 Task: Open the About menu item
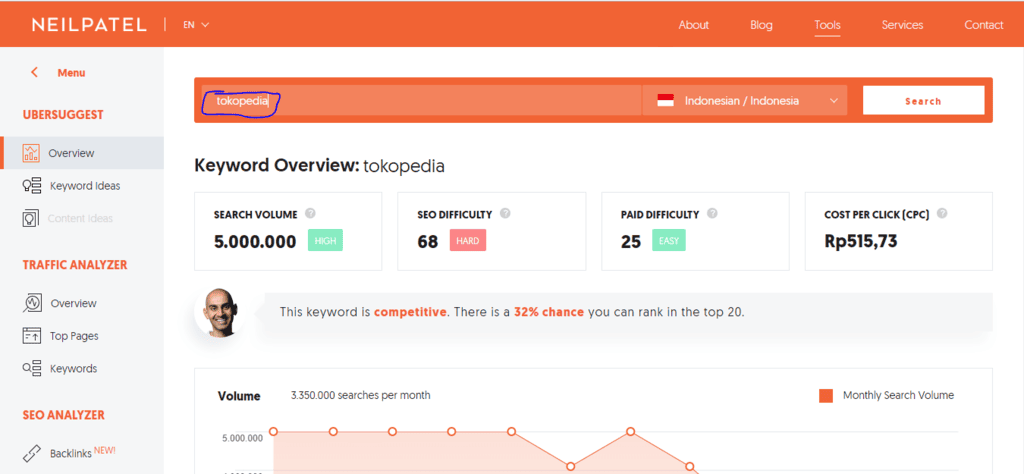point(694,25)
